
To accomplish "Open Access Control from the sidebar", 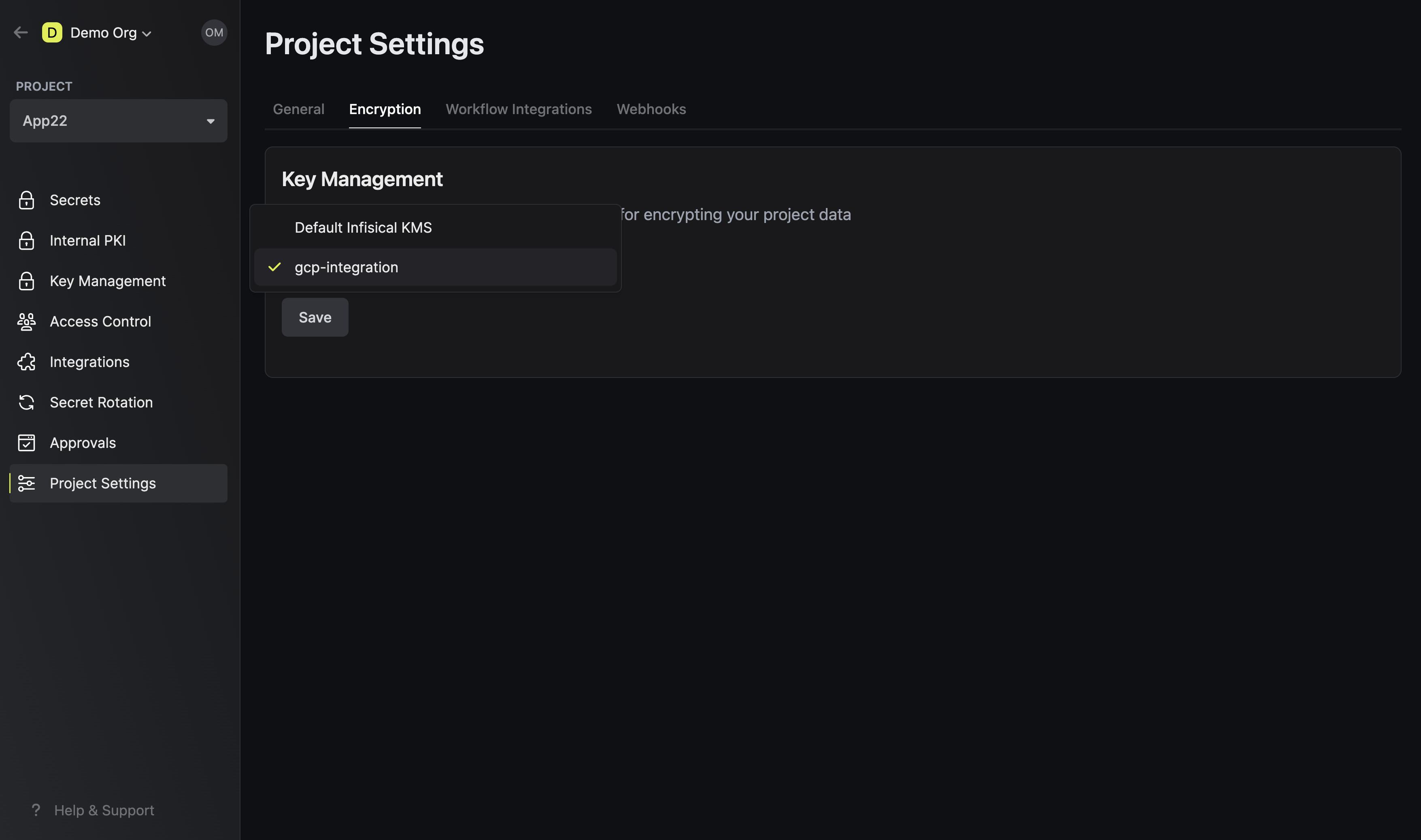I will [x=118, y=322].
